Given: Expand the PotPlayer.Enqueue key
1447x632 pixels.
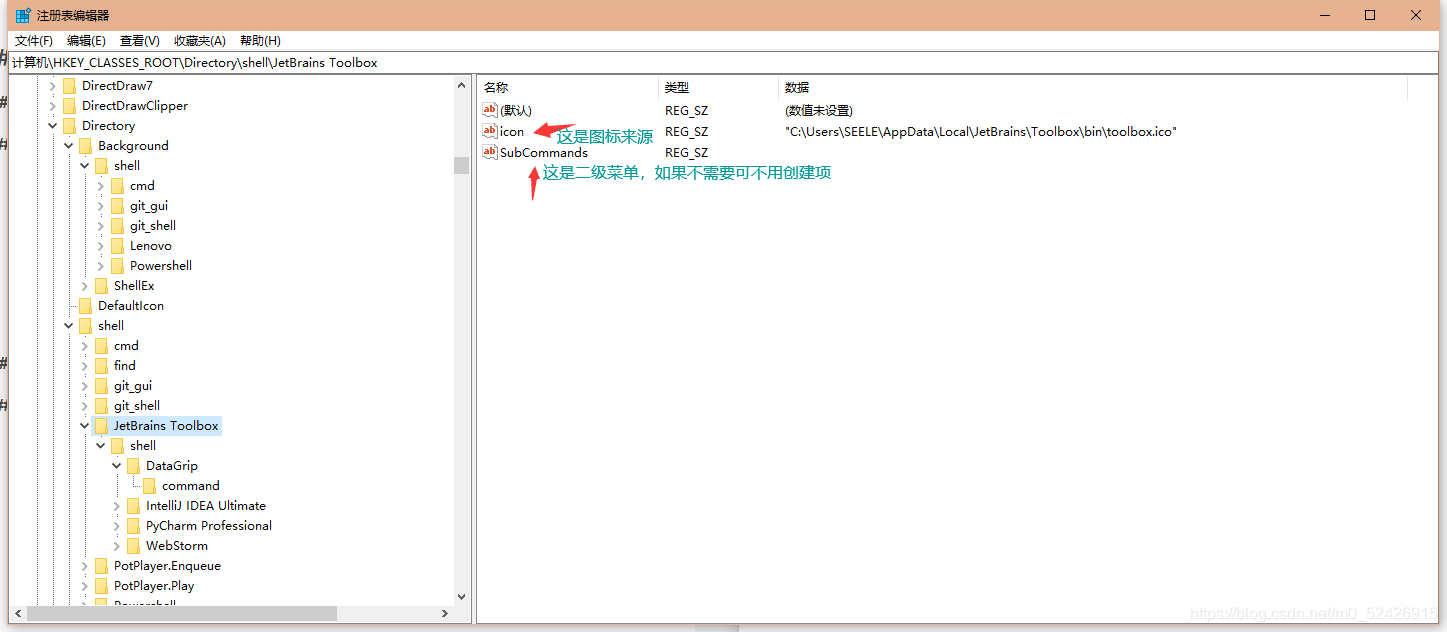Looking at the screenshot, I should (85, 566).
